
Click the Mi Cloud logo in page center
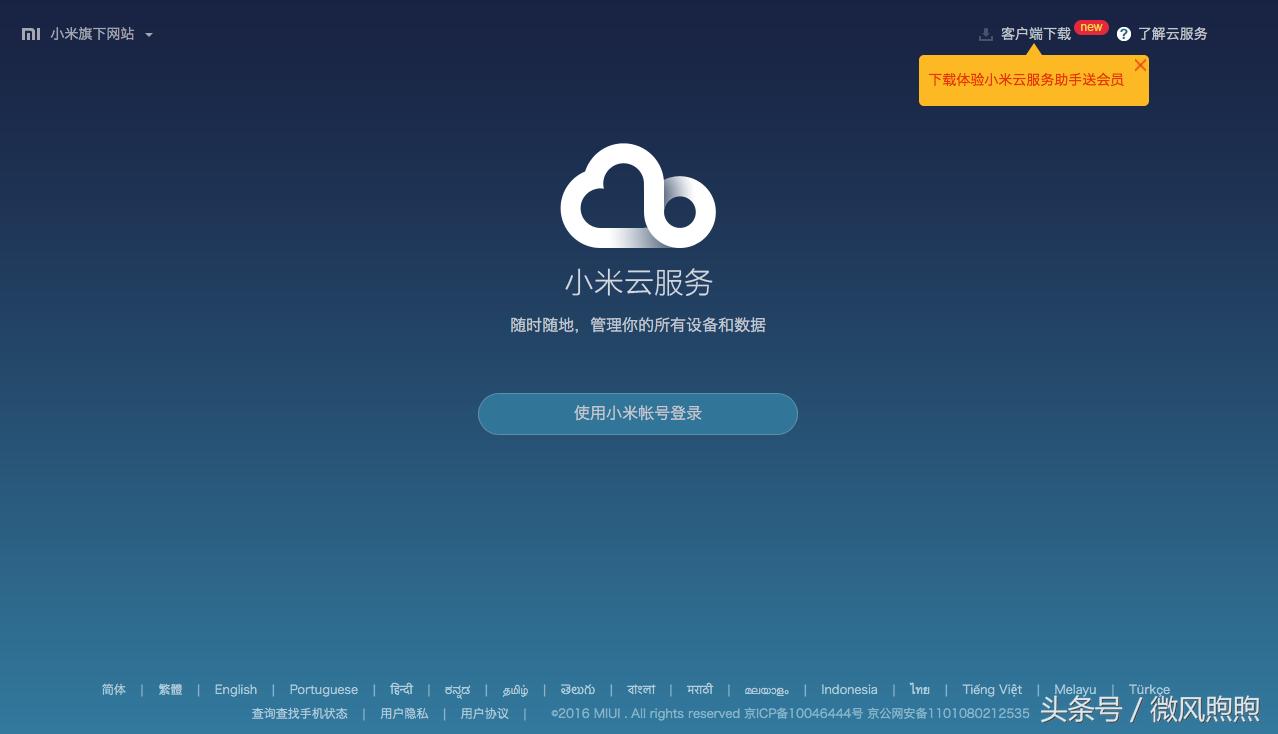pyautogui.click(x=638, y=197)
